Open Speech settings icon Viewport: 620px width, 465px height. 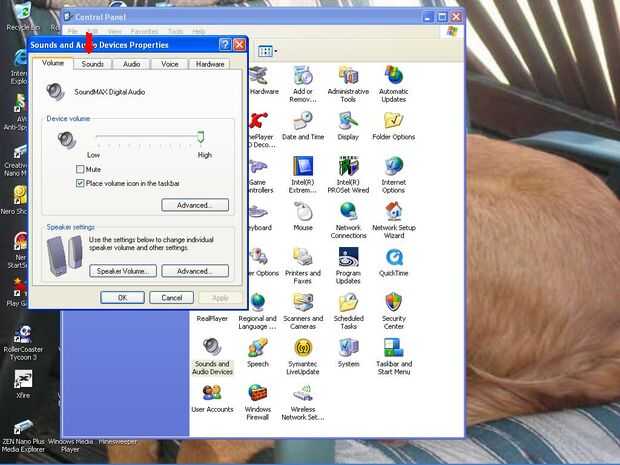pos(257,353)
